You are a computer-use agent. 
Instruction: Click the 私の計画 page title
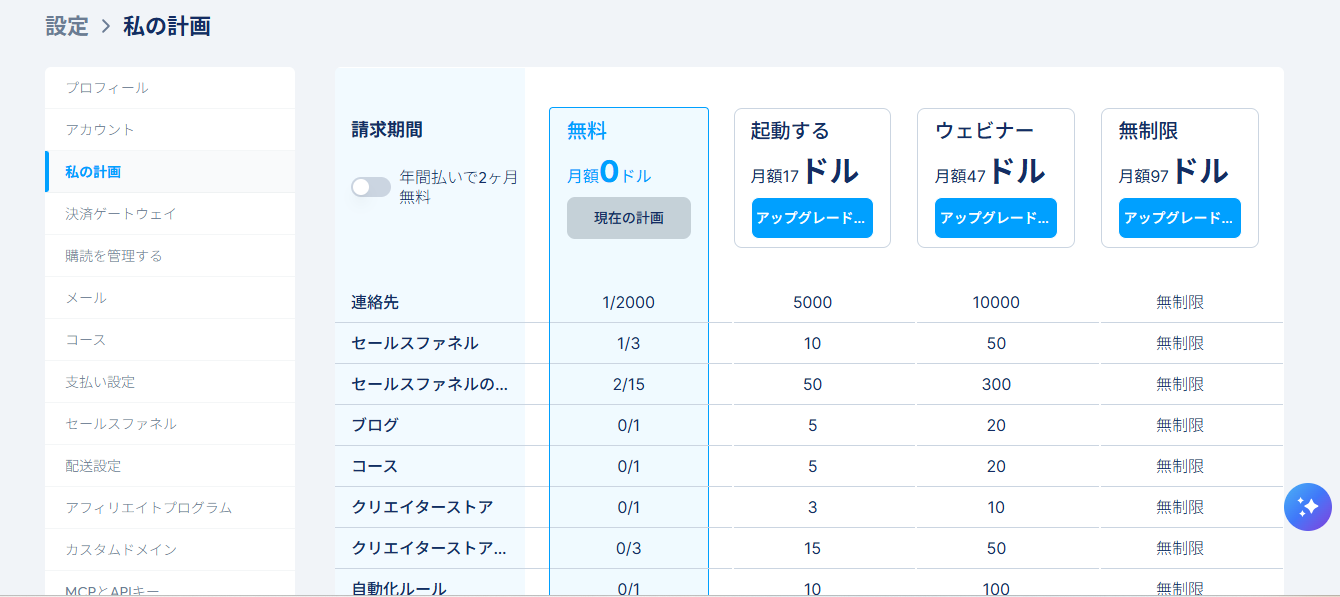[x=167, y=26]
